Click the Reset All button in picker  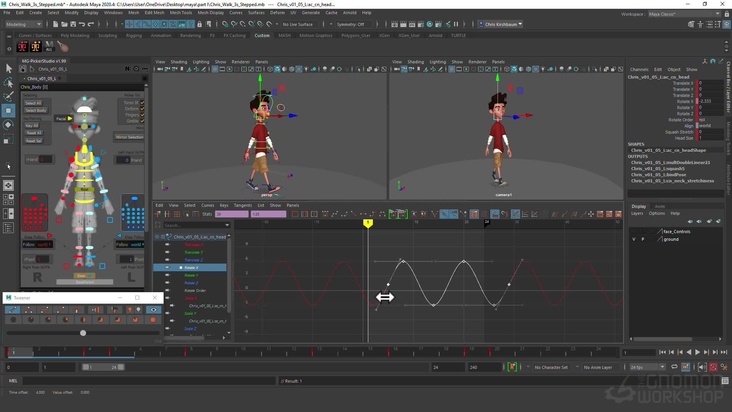pos(34,133)
